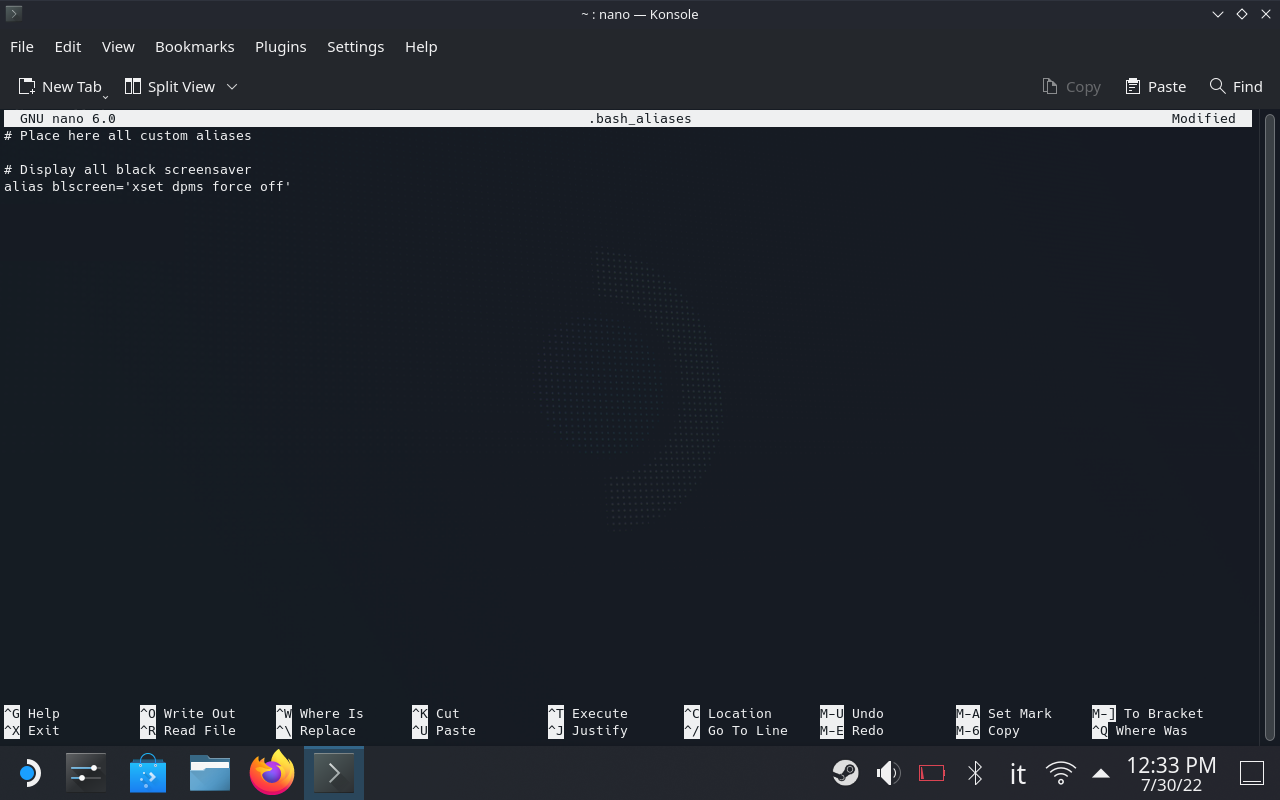Viewport: 1280px width, 800px height.
Task: Switch the 'it' keyboard layout indicator
Action: [x=1018, y=773]
